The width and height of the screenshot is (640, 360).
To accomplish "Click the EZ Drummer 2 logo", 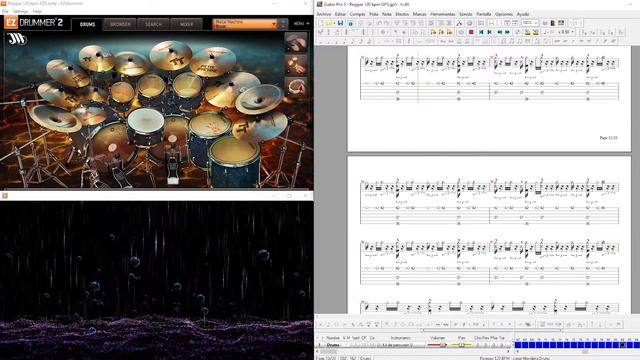I will [x=34, y=23].
